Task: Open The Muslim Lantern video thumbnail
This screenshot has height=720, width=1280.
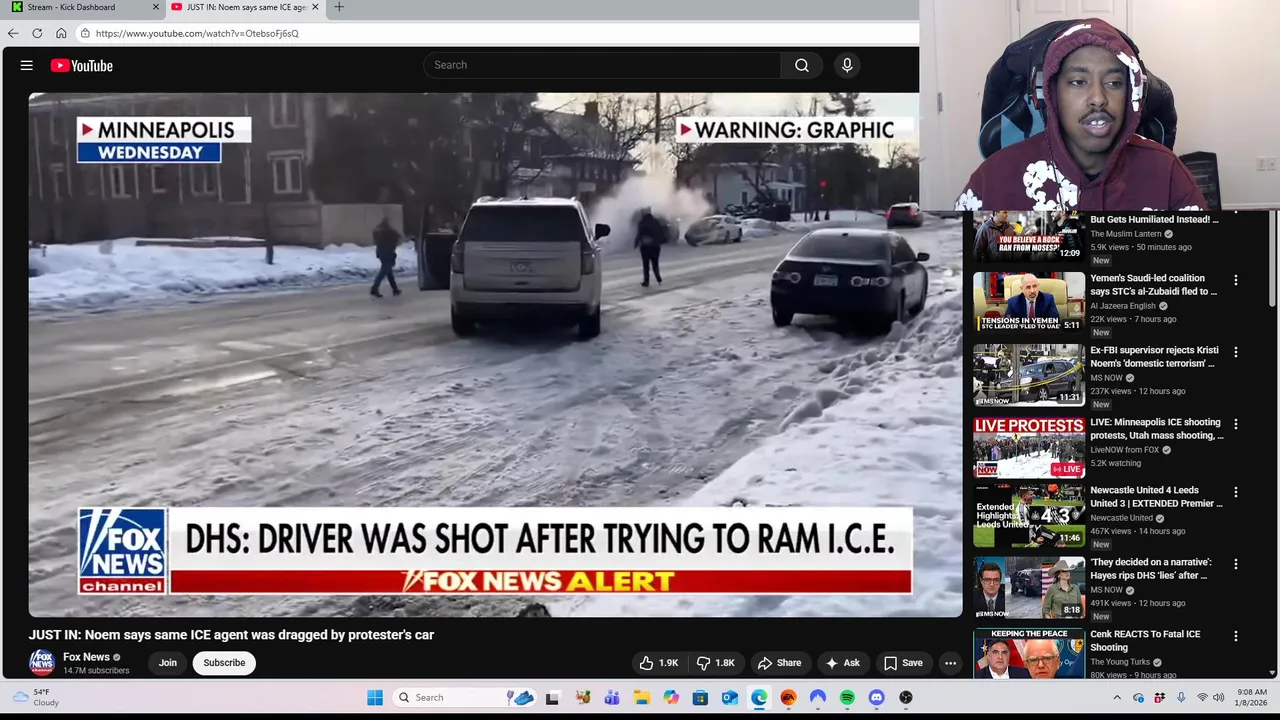Action: click(1029, 236)
